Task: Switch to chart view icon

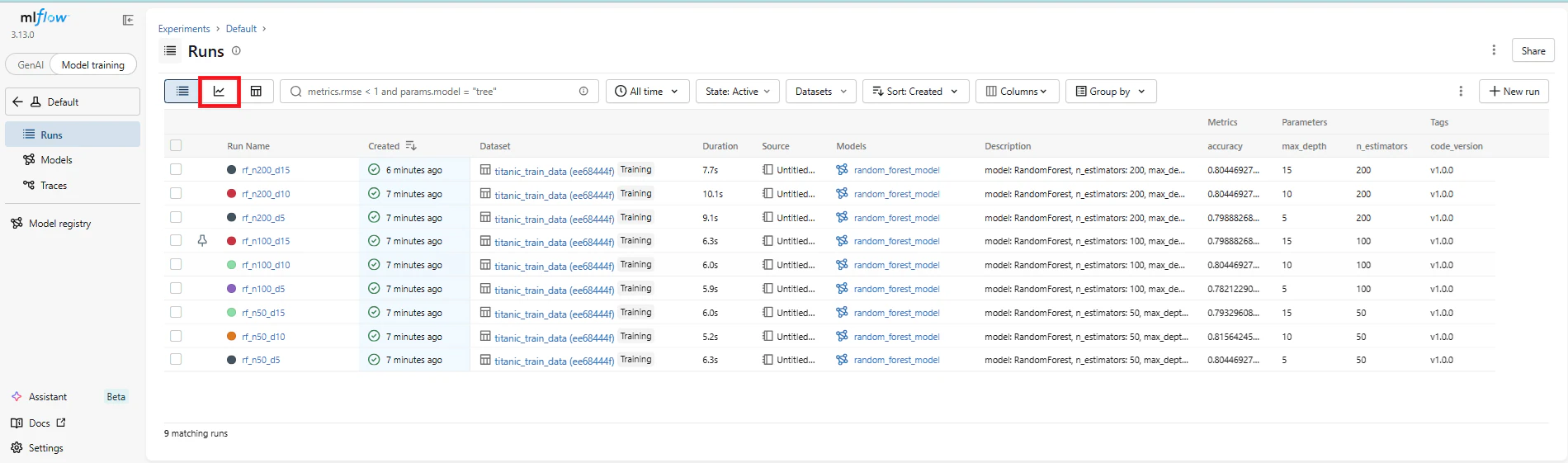Action: [220, 92]
